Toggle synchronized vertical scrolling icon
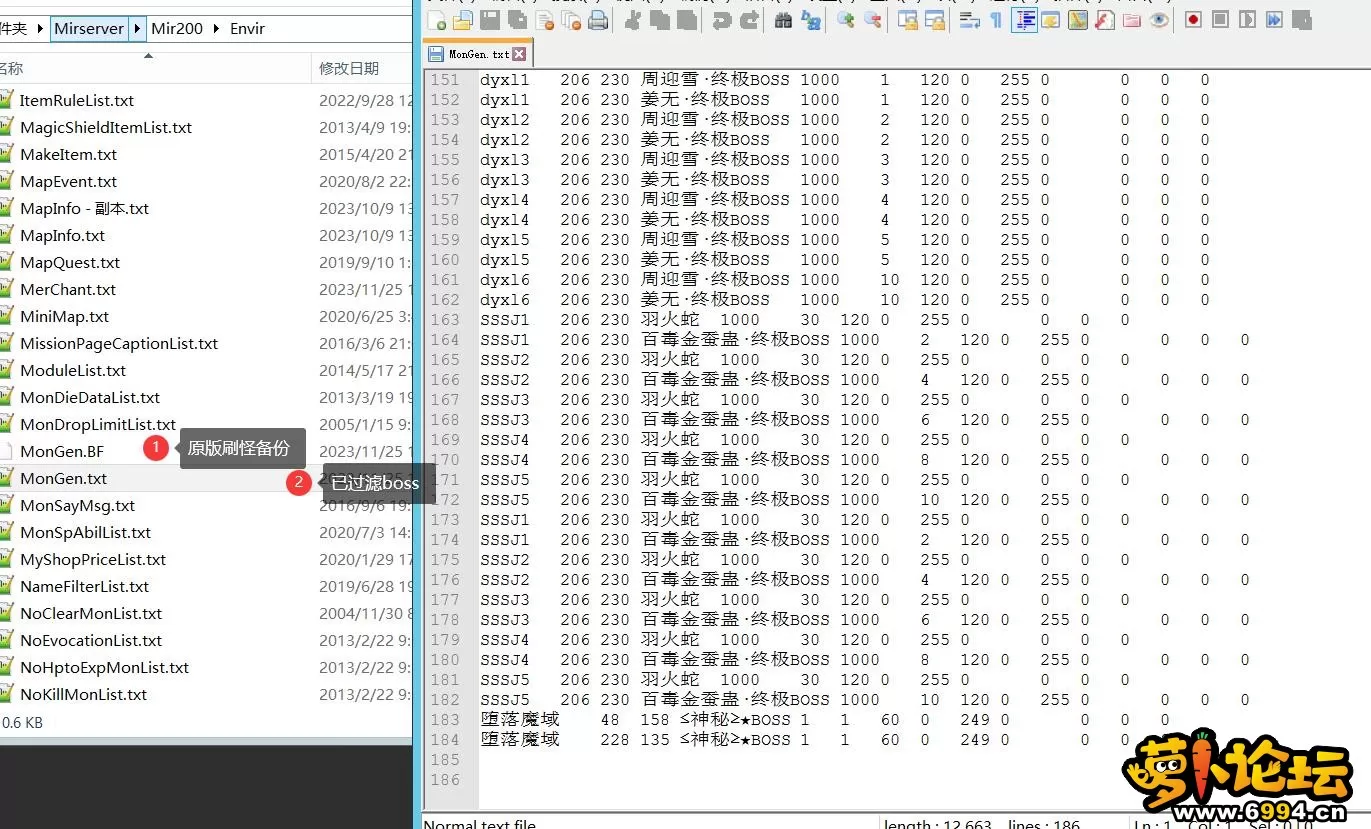The height and width of the screenshot is (829, 1371). click(908, 19)
